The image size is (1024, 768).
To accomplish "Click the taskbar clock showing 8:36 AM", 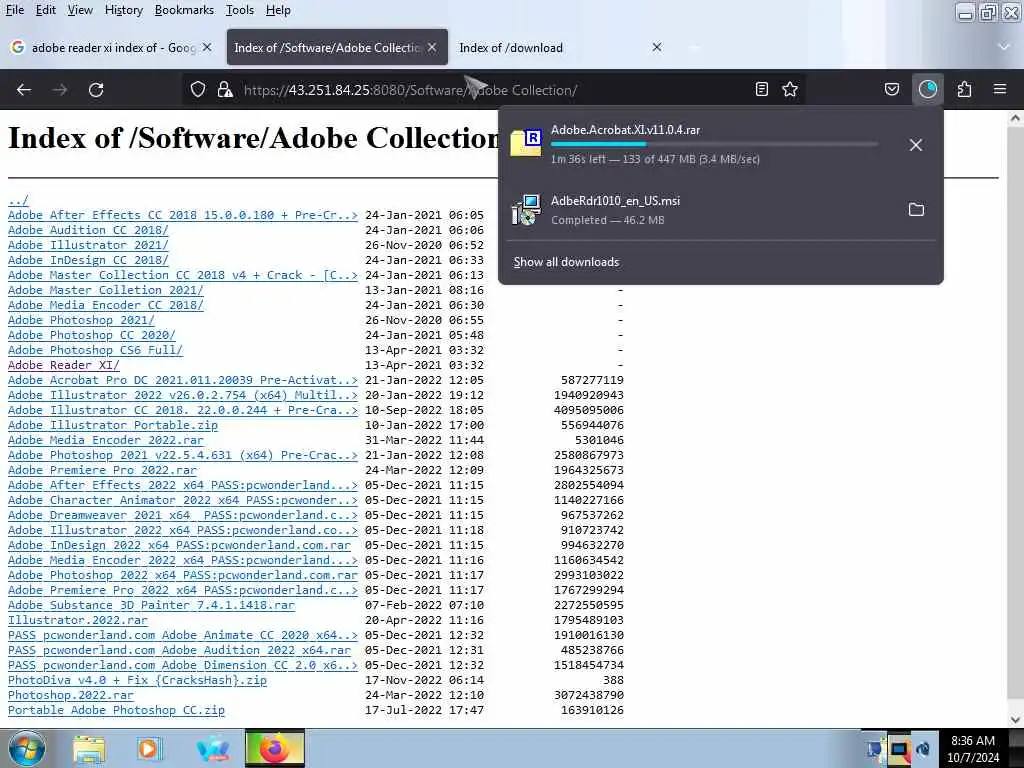I will click(x=973, y=749).
